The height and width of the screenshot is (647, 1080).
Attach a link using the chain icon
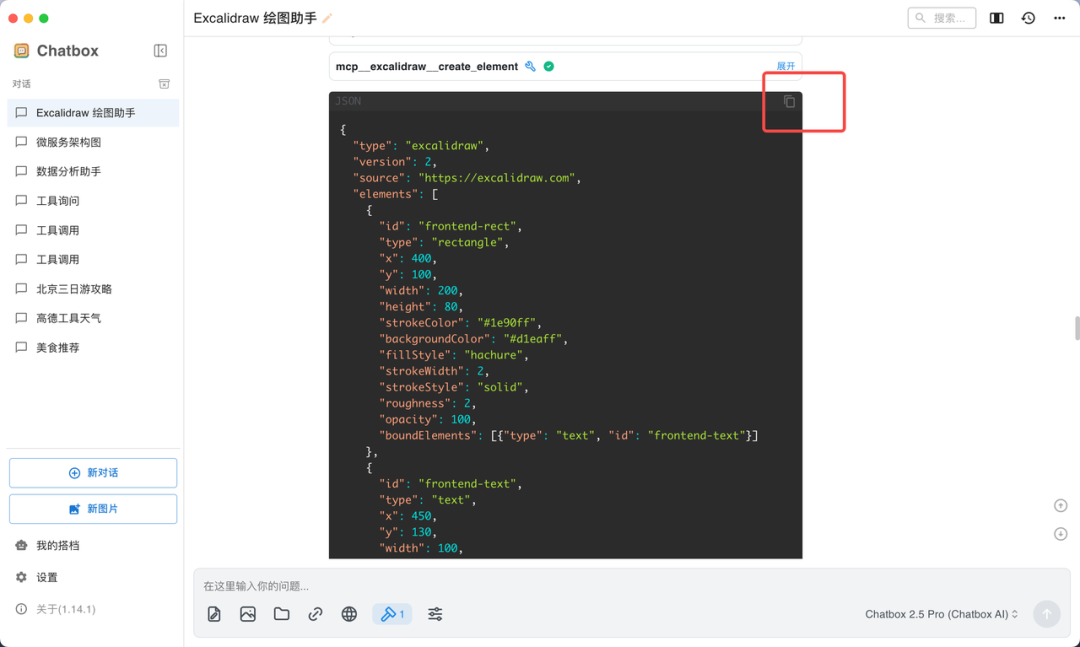315,614
